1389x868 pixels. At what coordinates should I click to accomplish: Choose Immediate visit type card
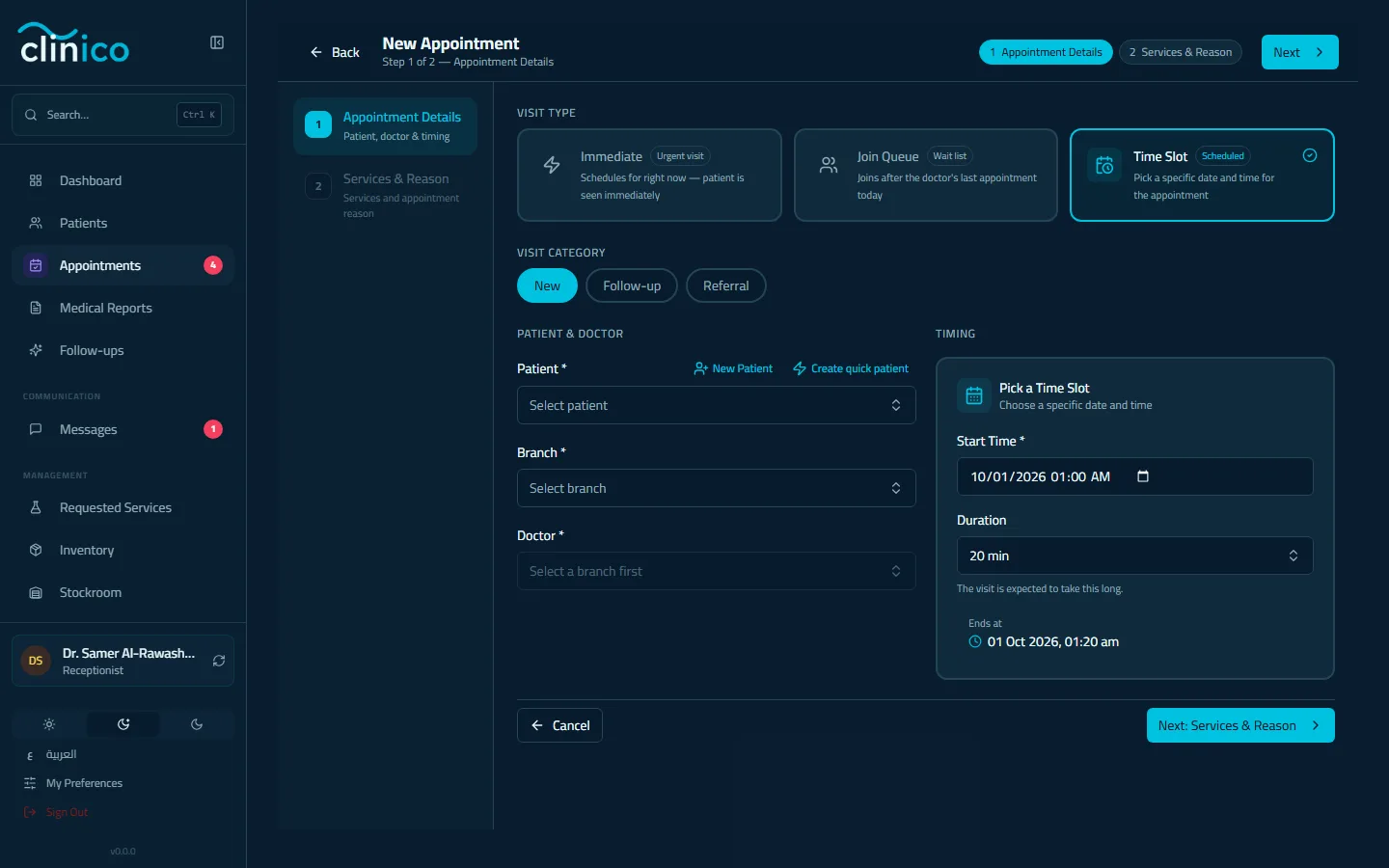[649, 175]
